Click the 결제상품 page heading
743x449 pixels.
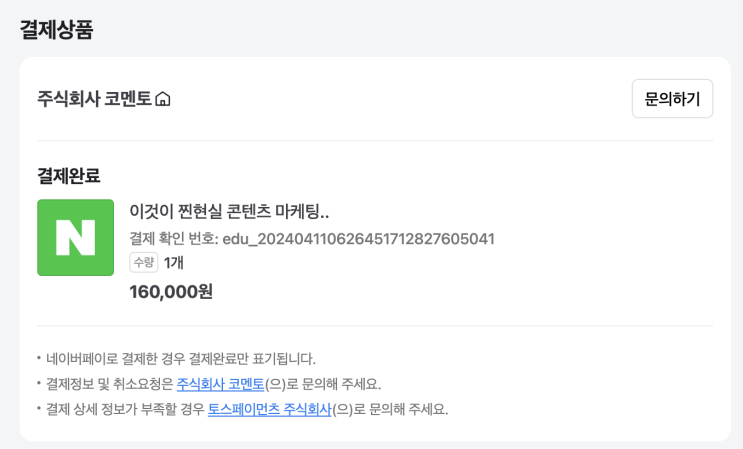point(56,30)
